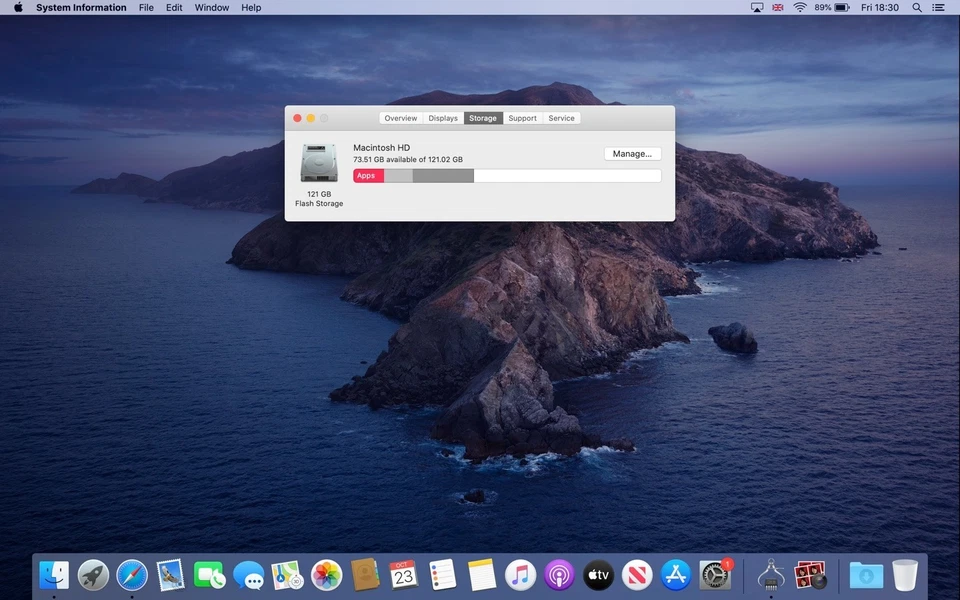Open the Apple menu
Screen dimensions: 960x600
[18, 7]
